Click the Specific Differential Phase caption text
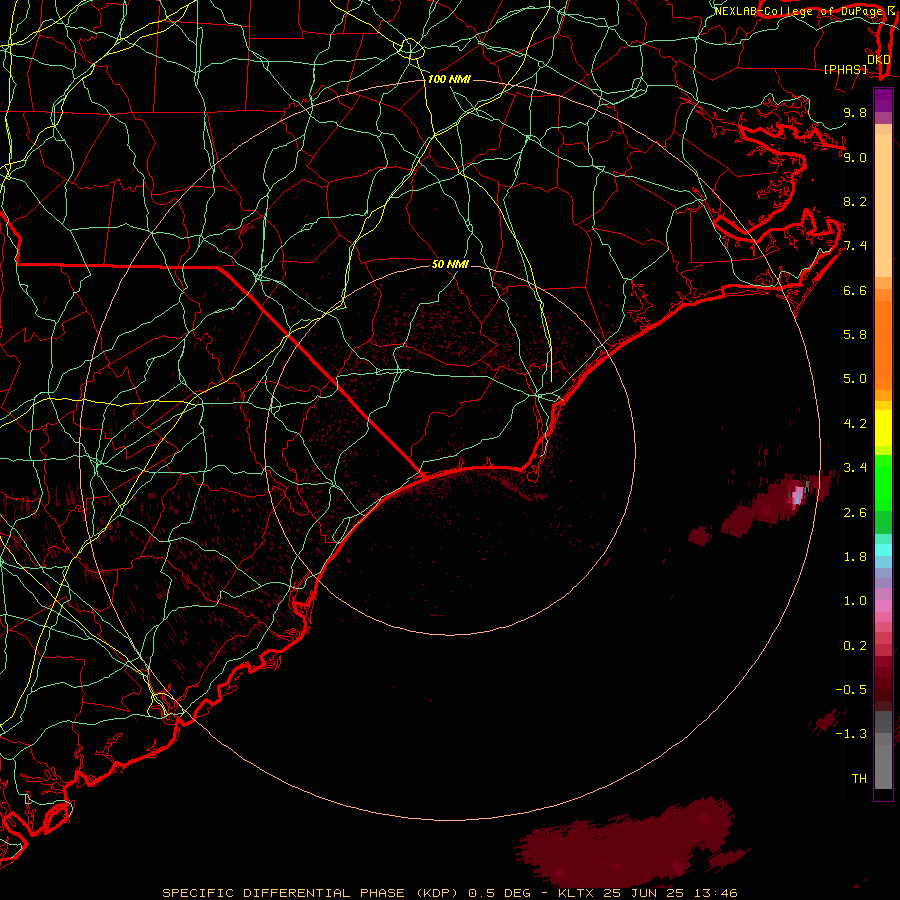This screenshot has width=900, height=900. click(x=450, y=893)
